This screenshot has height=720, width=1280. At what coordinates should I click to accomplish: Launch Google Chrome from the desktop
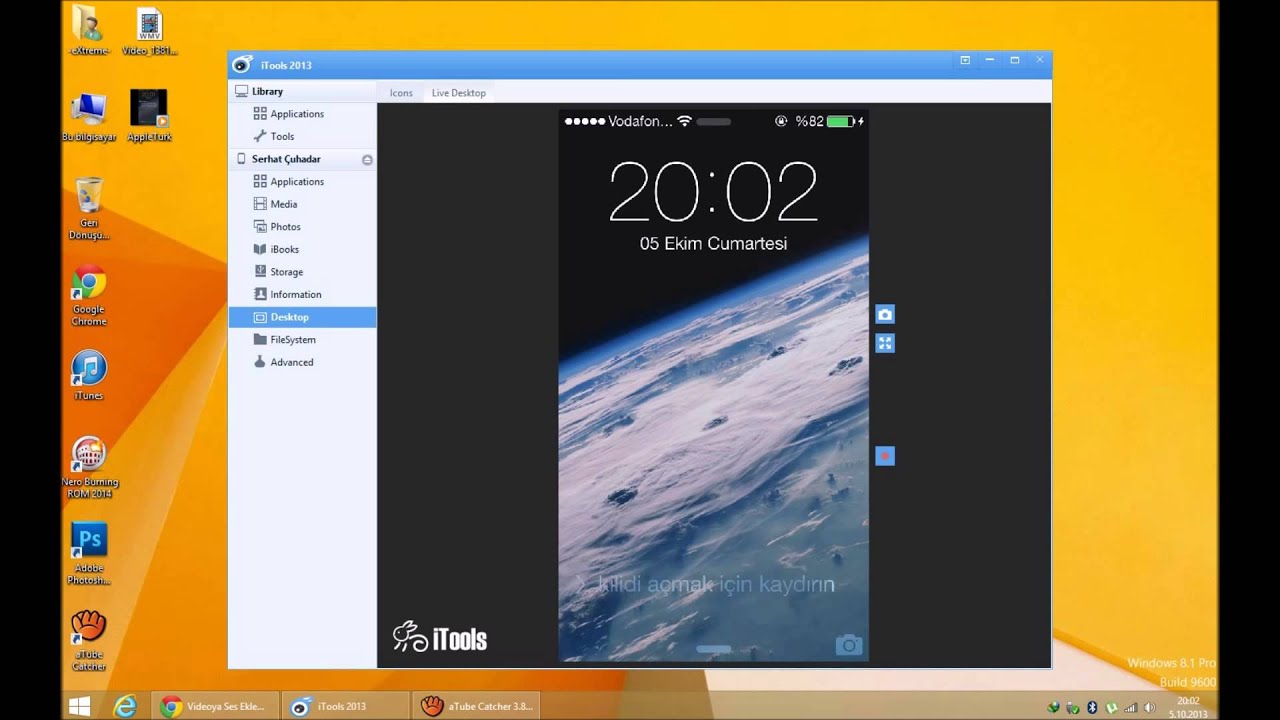click(x=89, y=297)
